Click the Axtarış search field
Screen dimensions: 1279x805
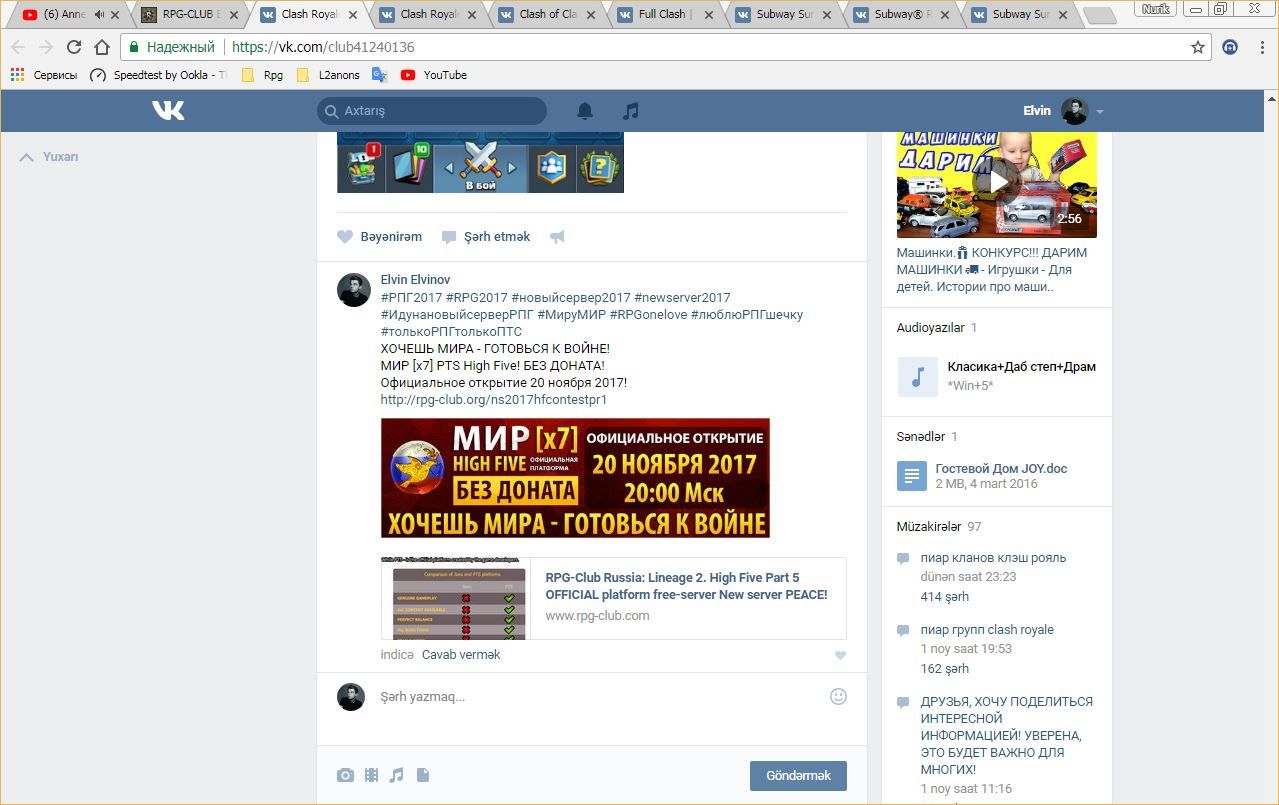[432, 111]
